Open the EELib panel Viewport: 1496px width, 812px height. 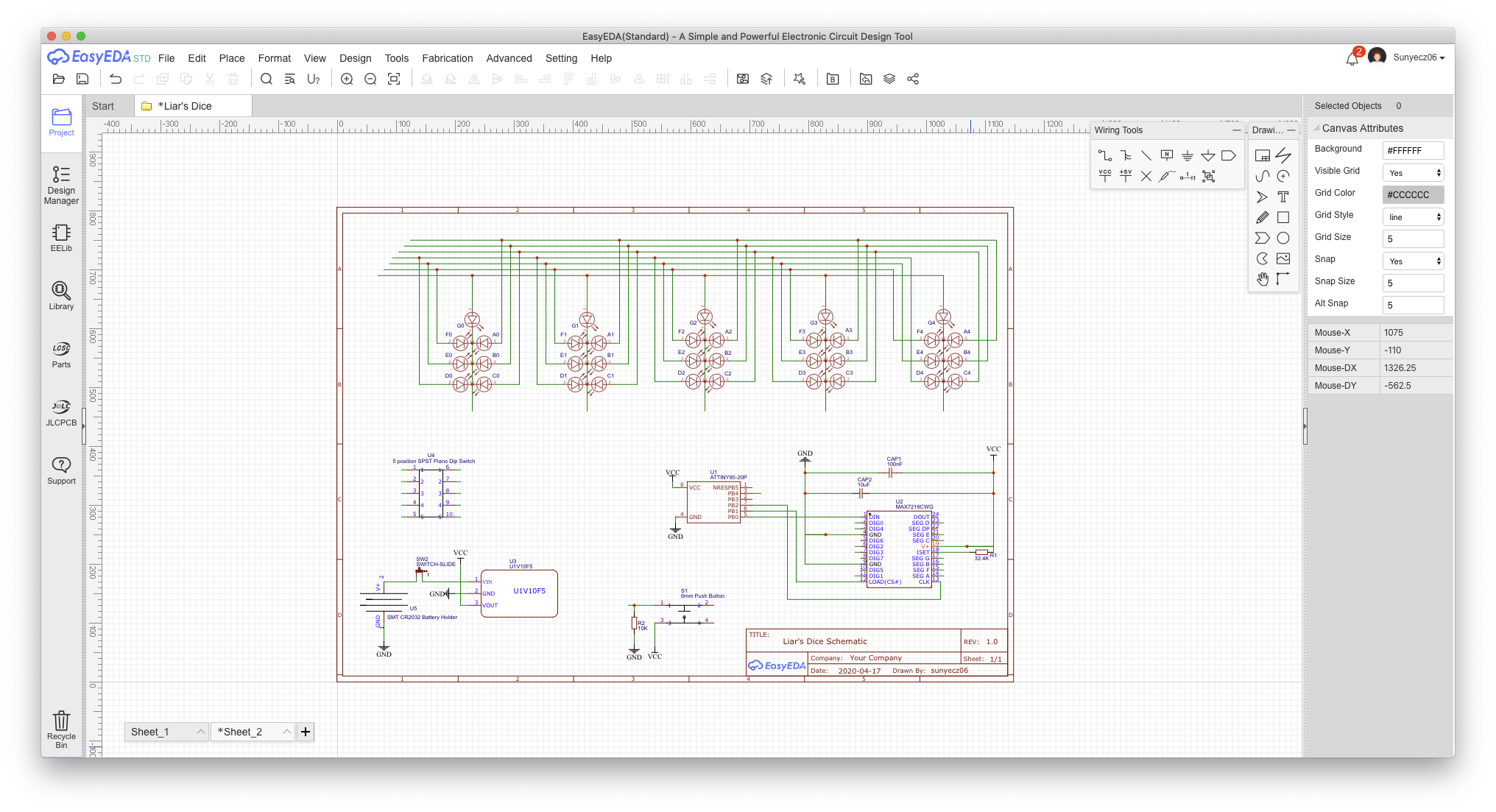coord(61,238)
